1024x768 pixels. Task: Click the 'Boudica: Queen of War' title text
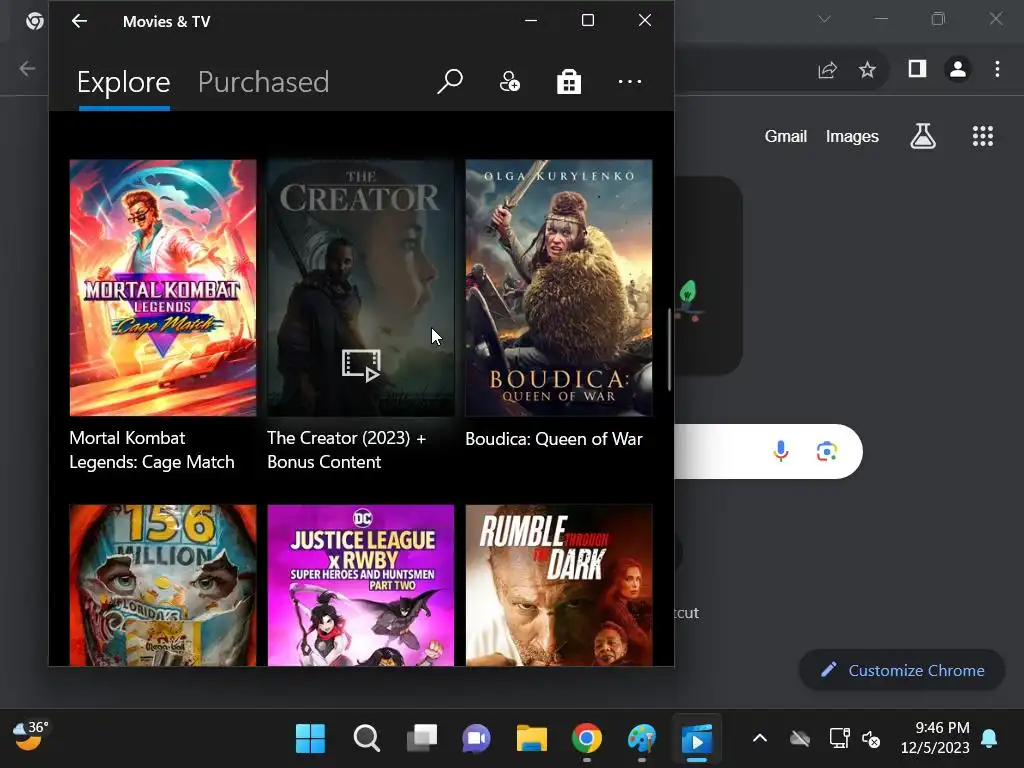coord(554,439)
